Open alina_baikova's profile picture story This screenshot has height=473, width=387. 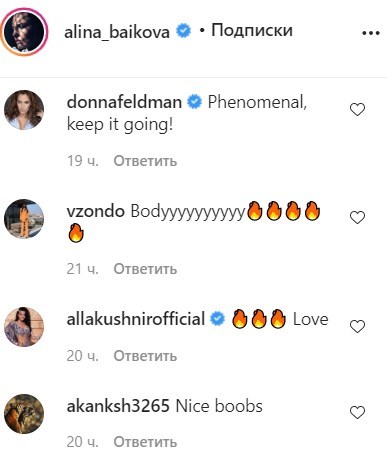(x=24, y=32)
